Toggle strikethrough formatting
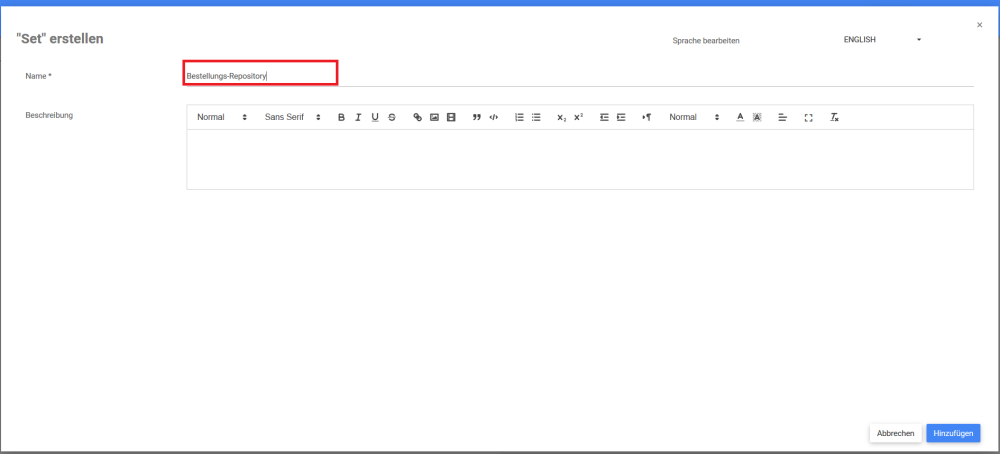This screenshot has width=1000, height=454. (392, 117)
